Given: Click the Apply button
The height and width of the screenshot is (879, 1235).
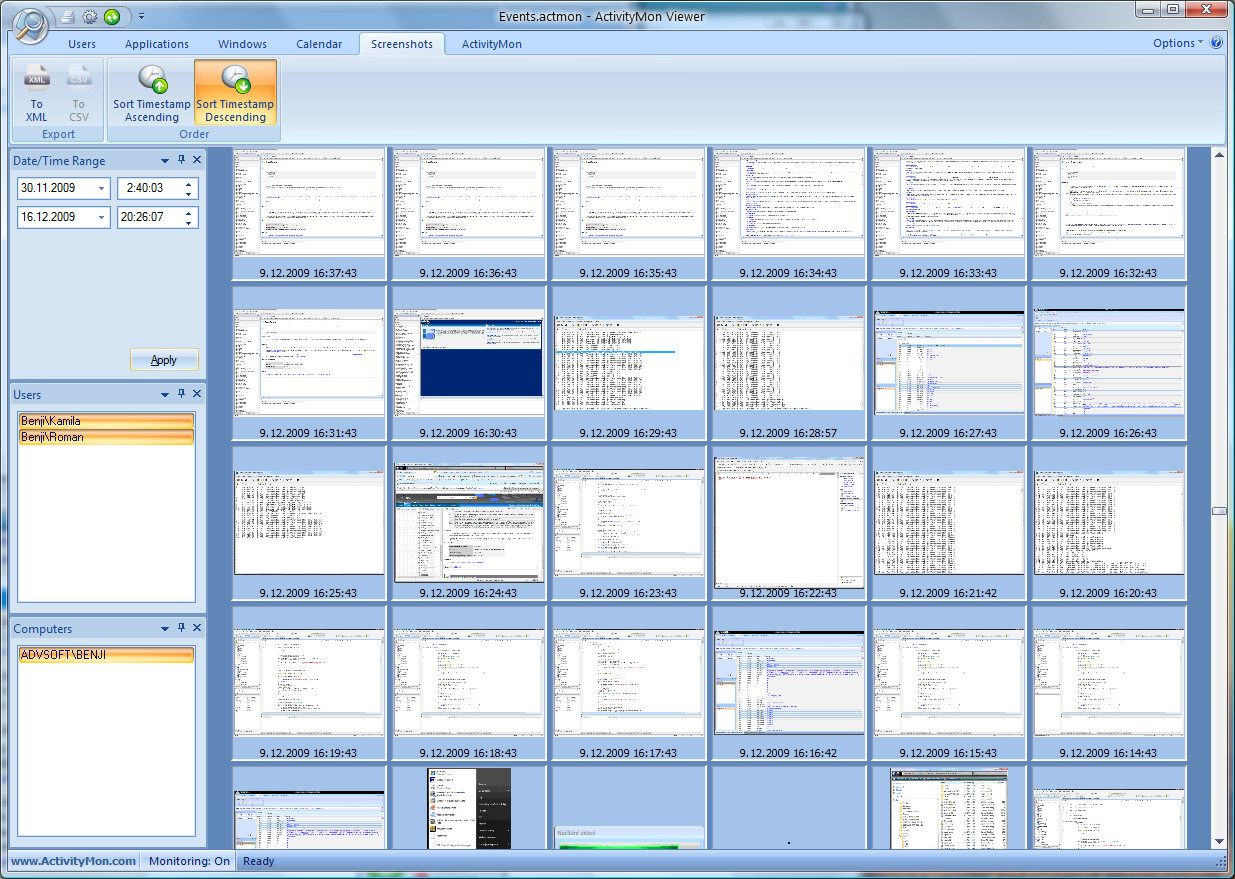Looking at the screenshot, I should 164,360.
